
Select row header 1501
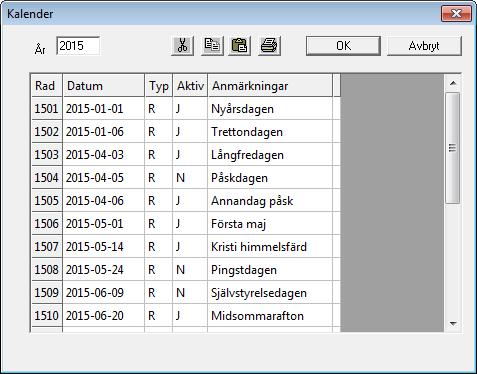pos(47,109)
